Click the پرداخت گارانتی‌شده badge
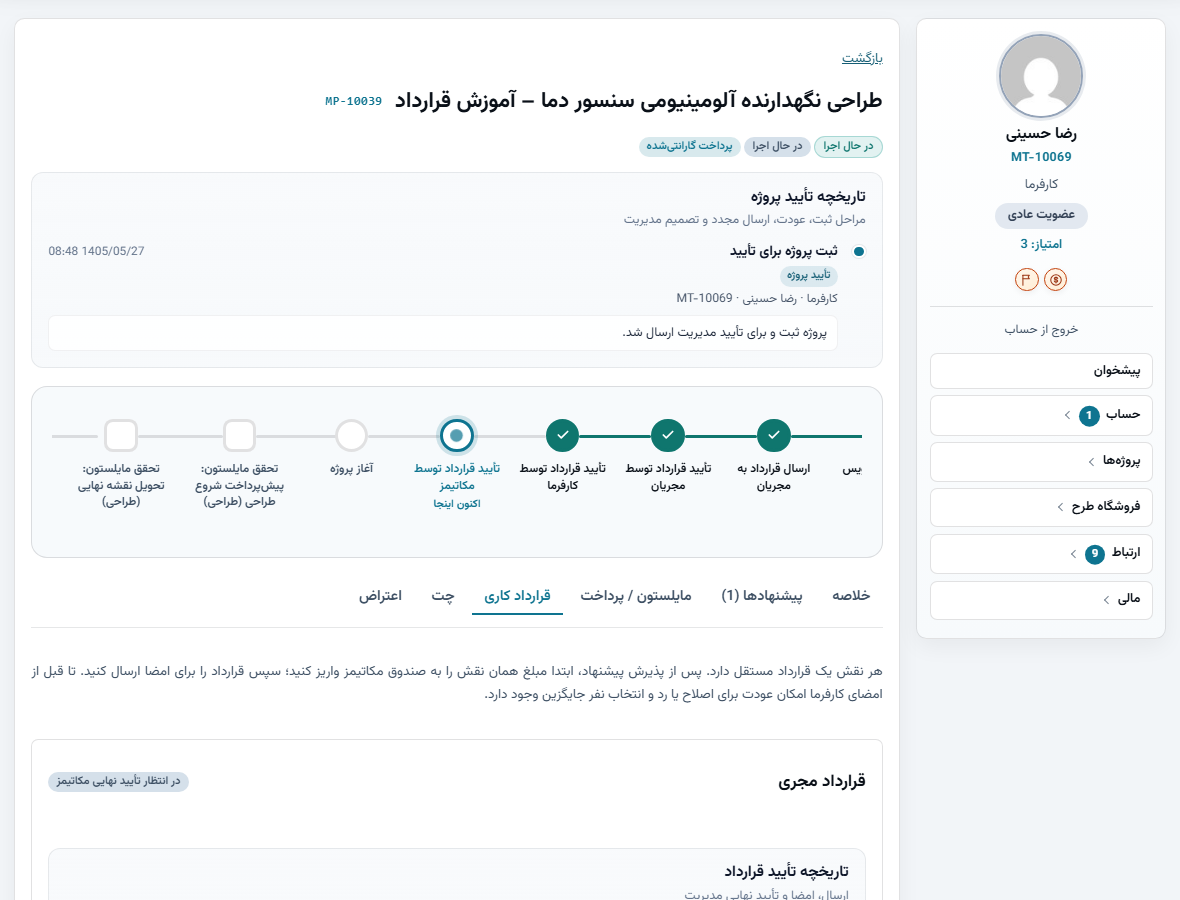Screen dimensions: 1180x900 click(x=689, y=146)
